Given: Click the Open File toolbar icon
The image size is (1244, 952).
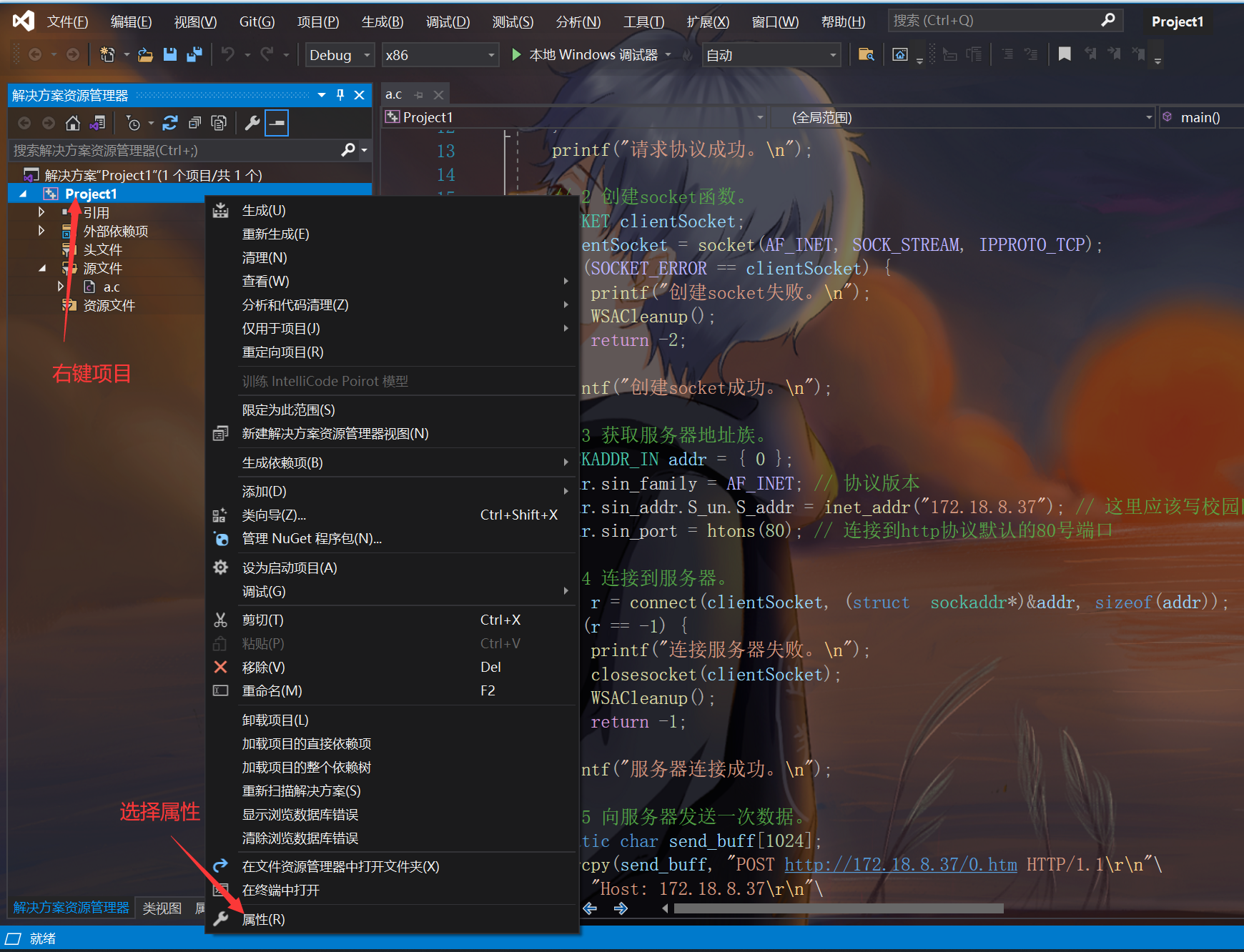Looking at the screenshot, I should coord(146,54).
